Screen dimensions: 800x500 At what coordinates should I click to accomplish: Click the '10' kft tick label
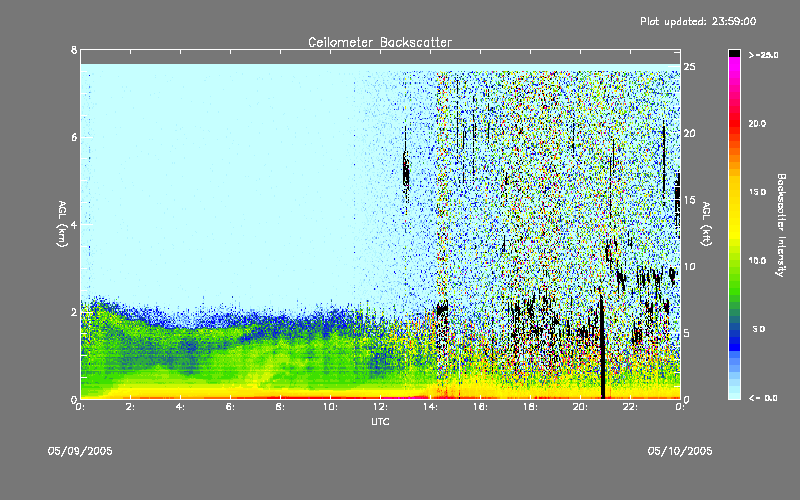pos(689,266)
